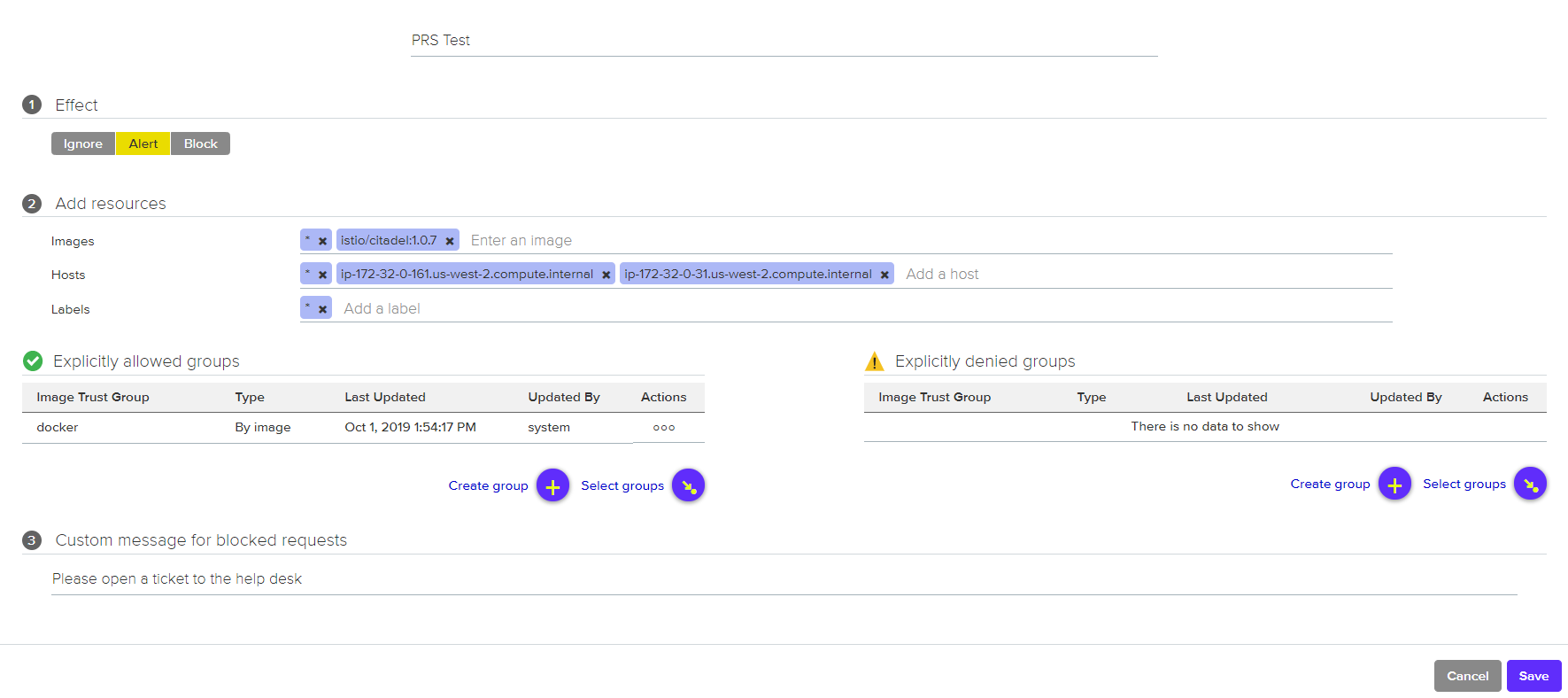The width and height of the screenshot is (1568, 698).
Task: Cancel editing the rule
Action: tap(1467, 676)
